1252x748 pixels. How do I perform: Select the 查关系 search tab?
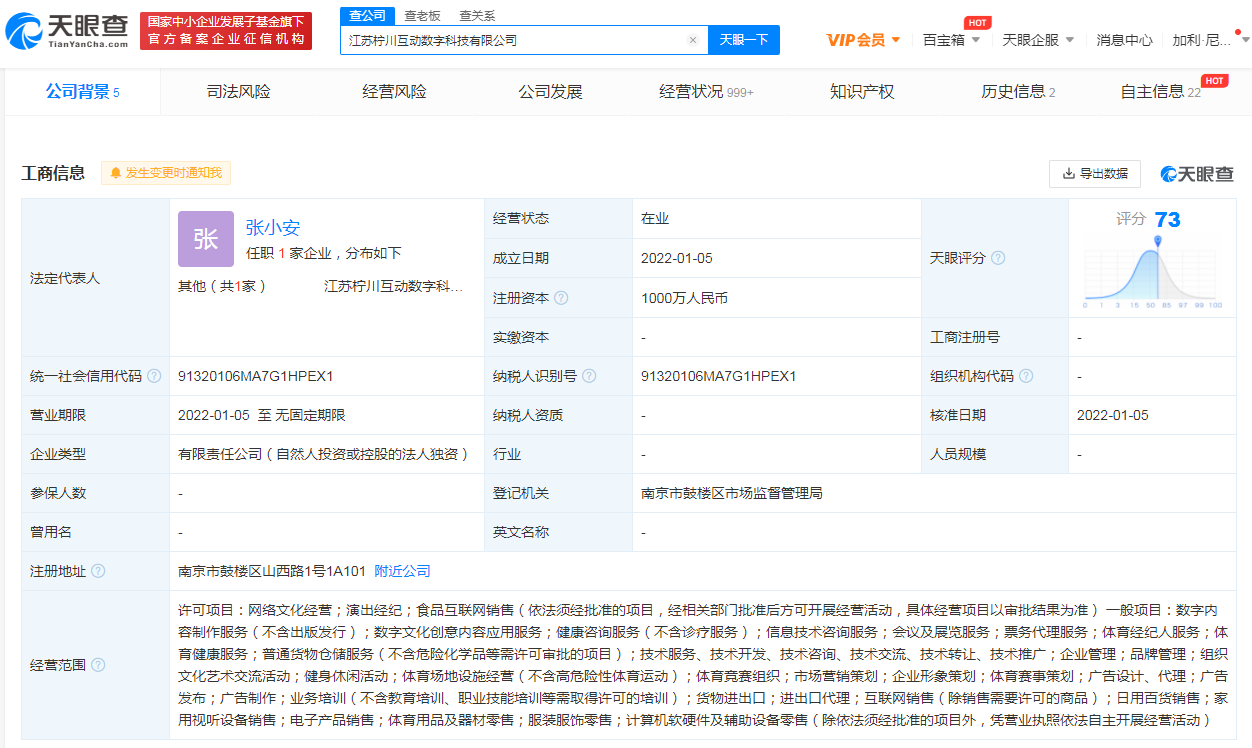pos(477,16)
